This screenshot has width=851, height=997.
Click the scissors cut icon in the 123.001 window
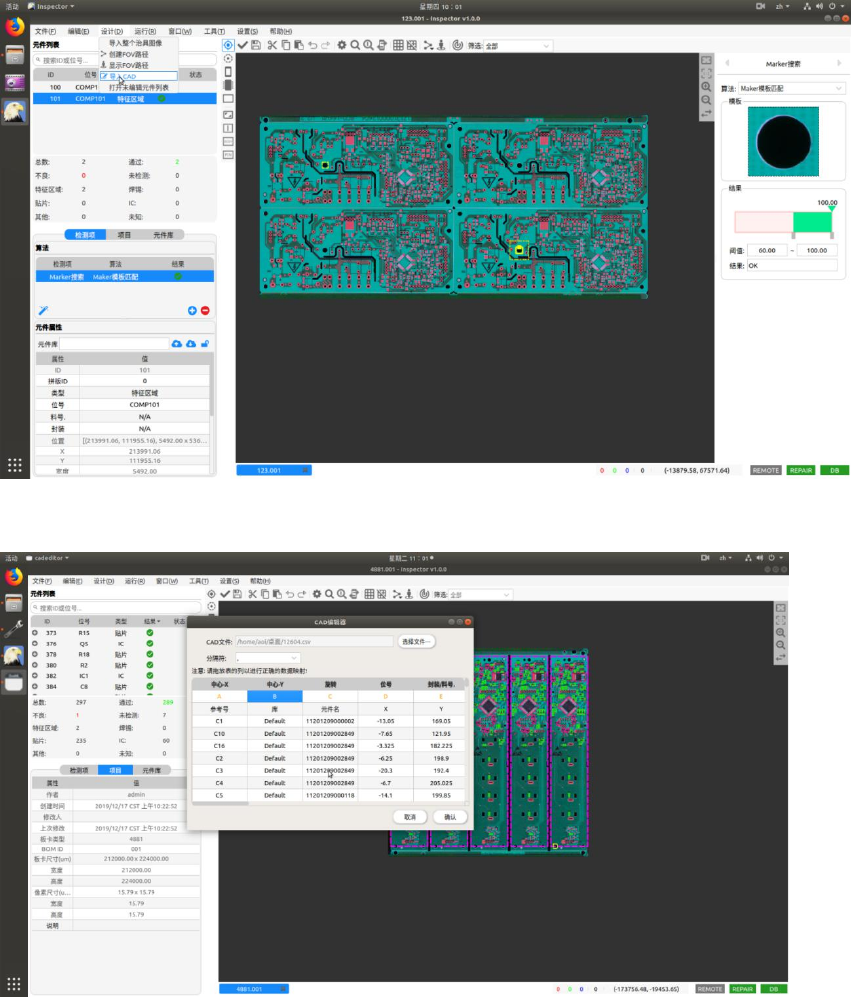272,45
